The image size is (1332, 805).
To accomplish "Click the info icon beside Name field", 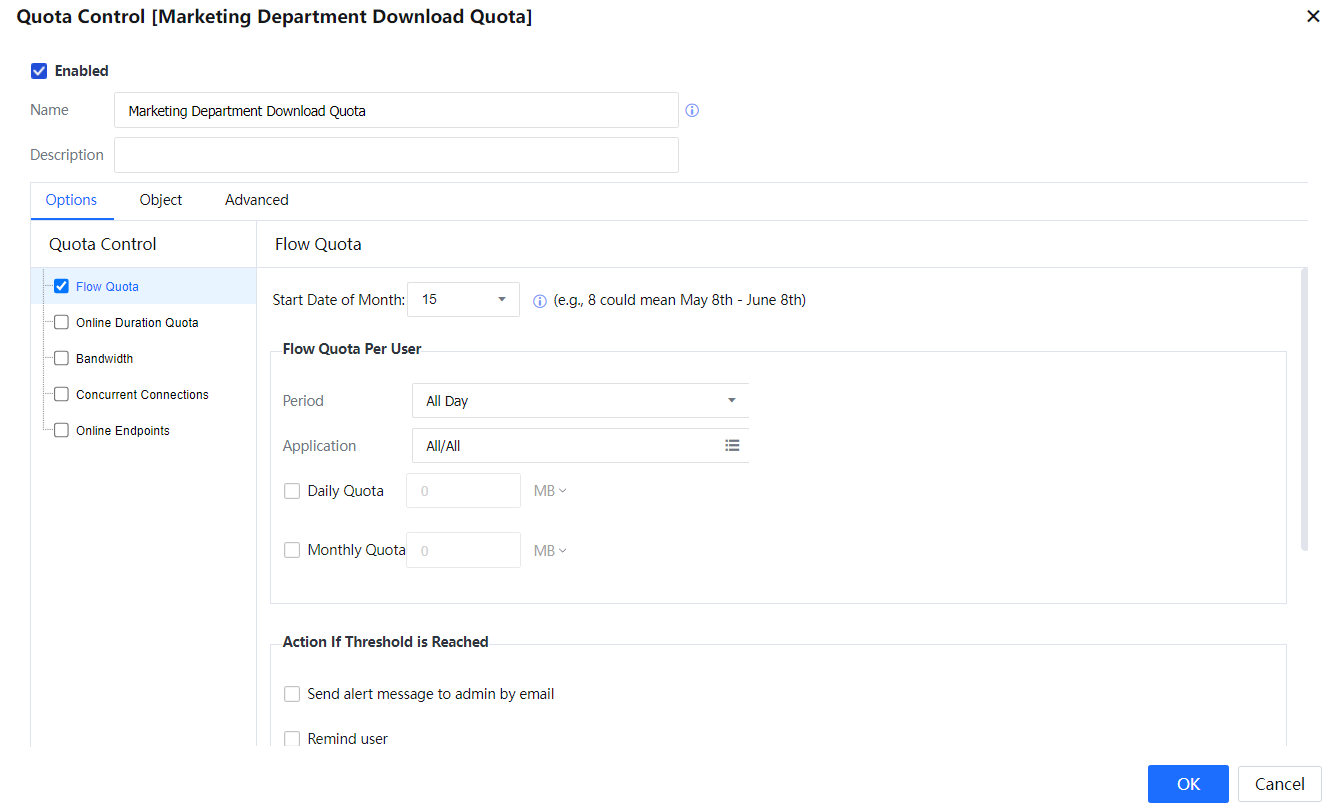I will (x=692, y=111).
